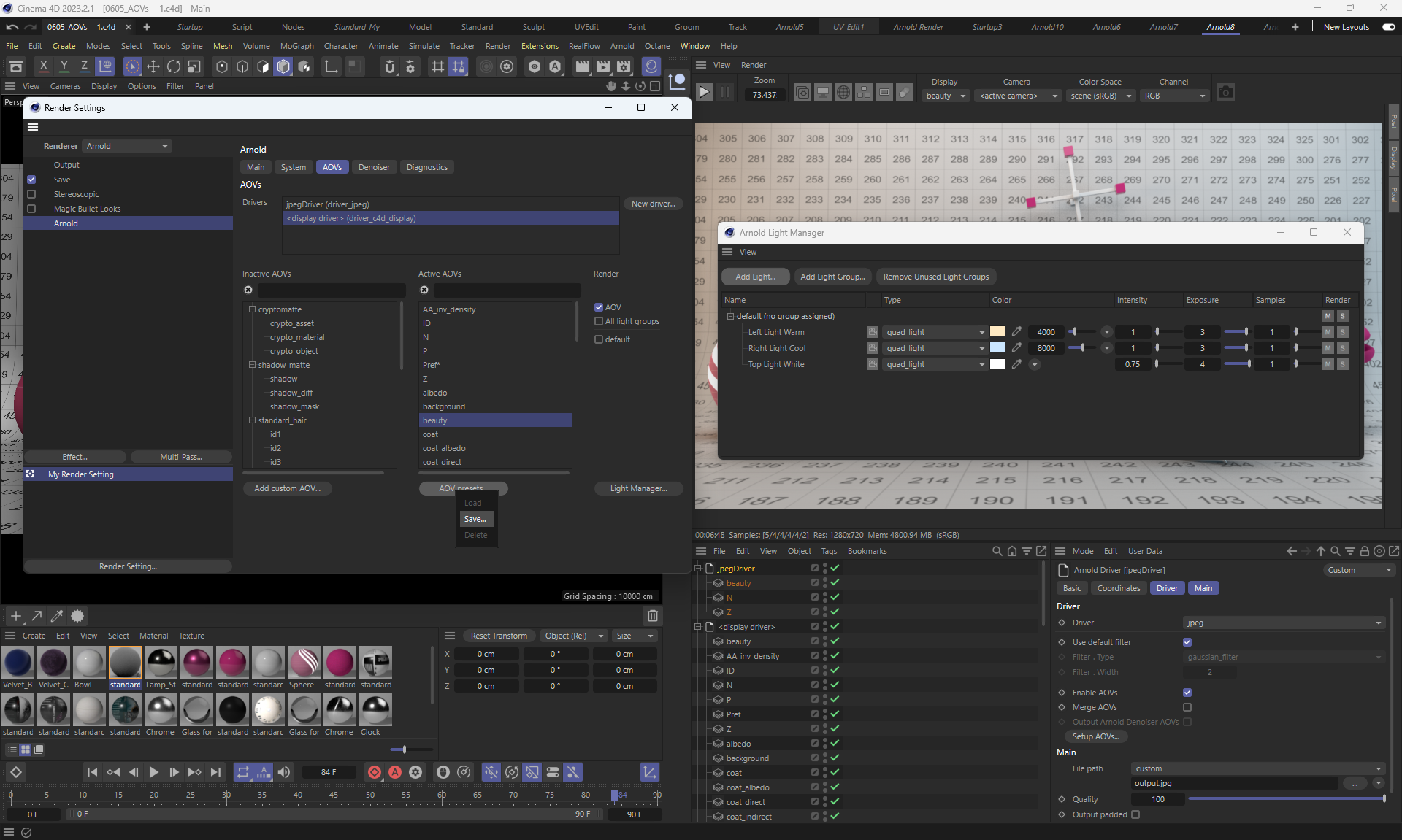Collapse the cryptomatte AOV group
This screenshot has height=840, width=1402.
(x=252, y=309)
